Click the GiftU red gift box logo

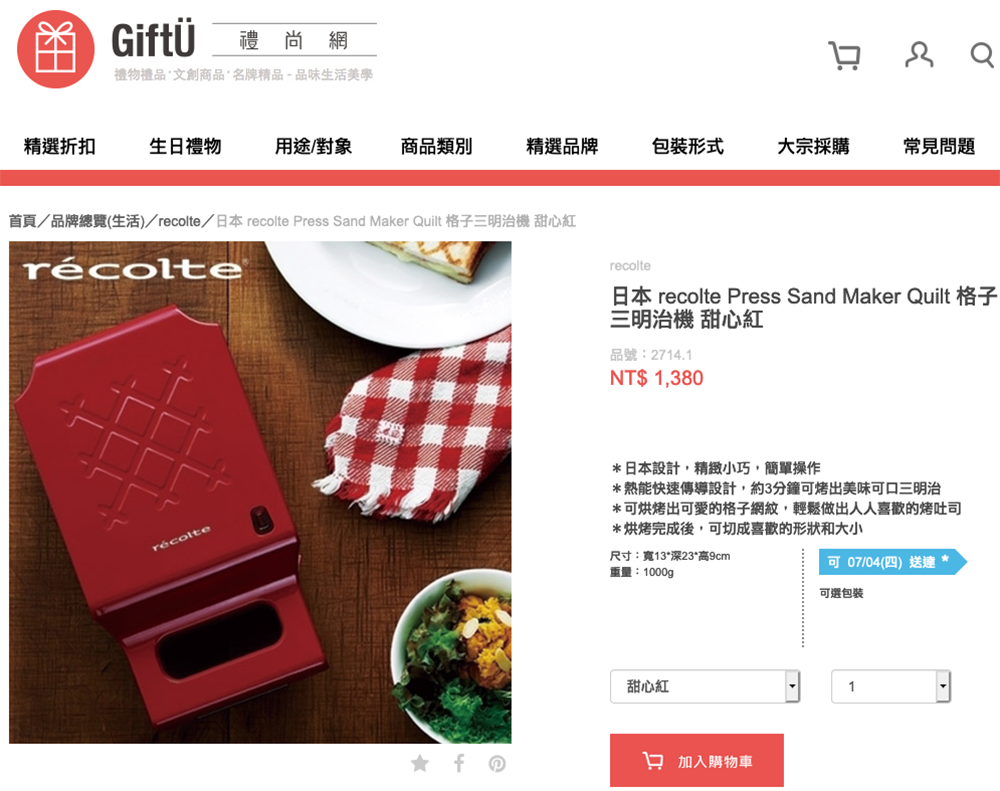pyautogui.click(x=55, y=49)
